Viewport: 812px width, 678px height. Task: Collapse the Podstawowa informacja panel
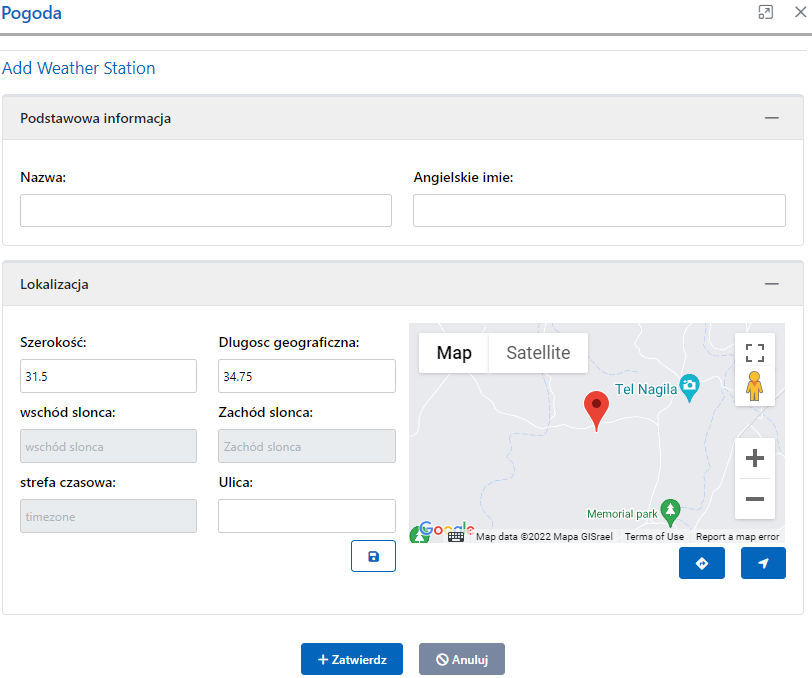pos(771,118)
